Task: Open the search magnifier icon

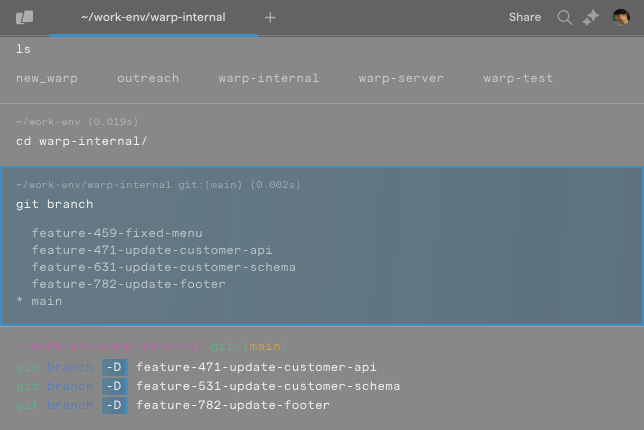Action: (x=565, y=18)
